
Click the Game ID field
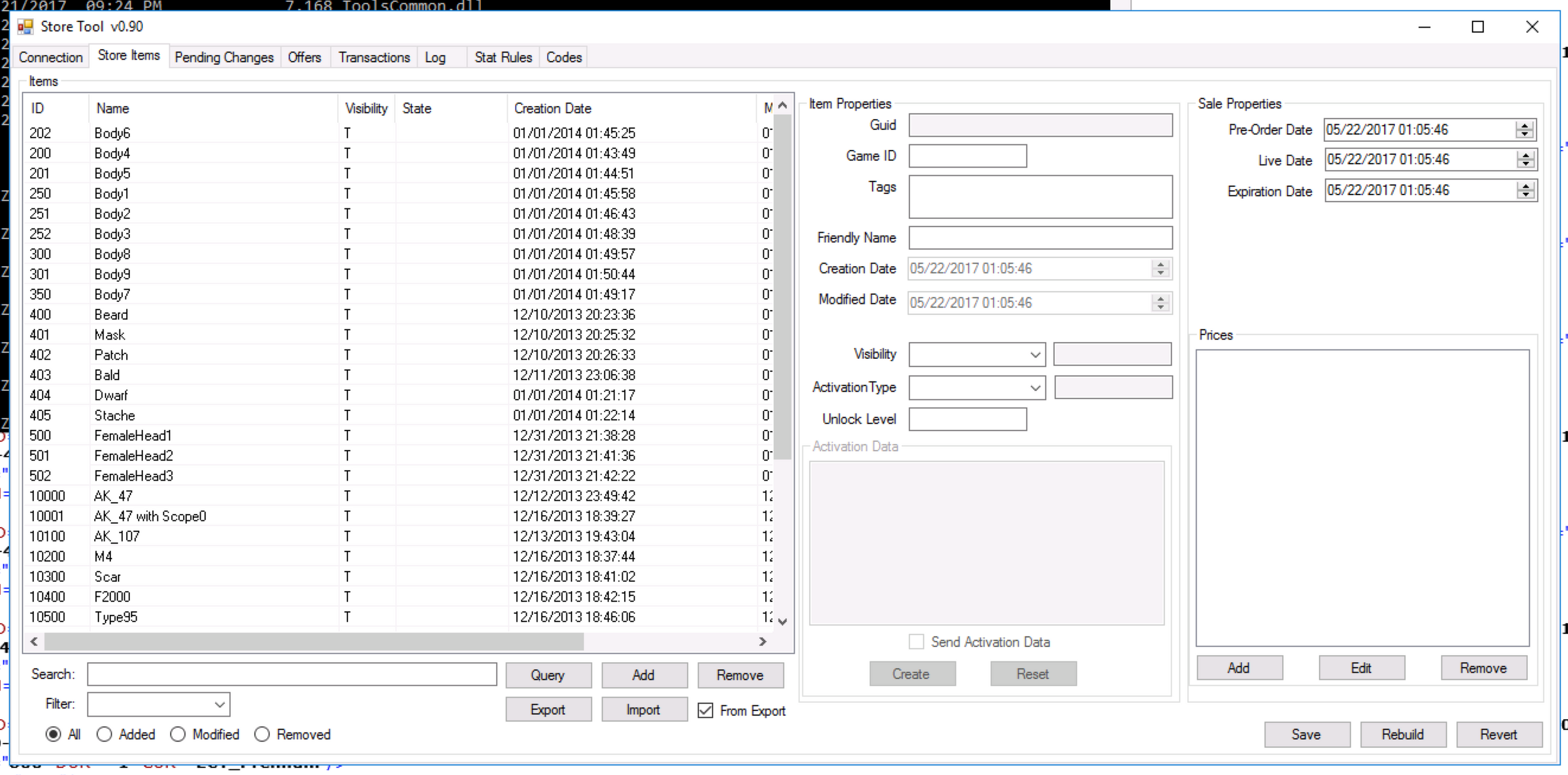tap(968, 156)
